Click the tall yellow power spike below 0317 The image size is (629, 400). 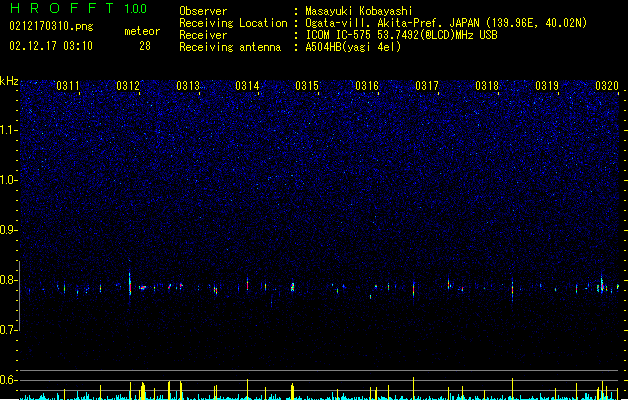pyautogui.click(x=414, y=388)
